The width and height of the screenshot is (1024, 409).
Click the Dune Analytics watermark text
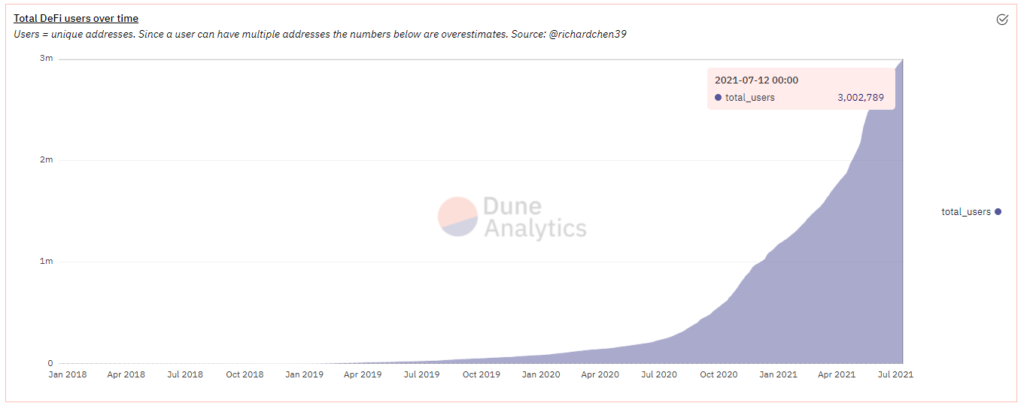tap(535, 217)
